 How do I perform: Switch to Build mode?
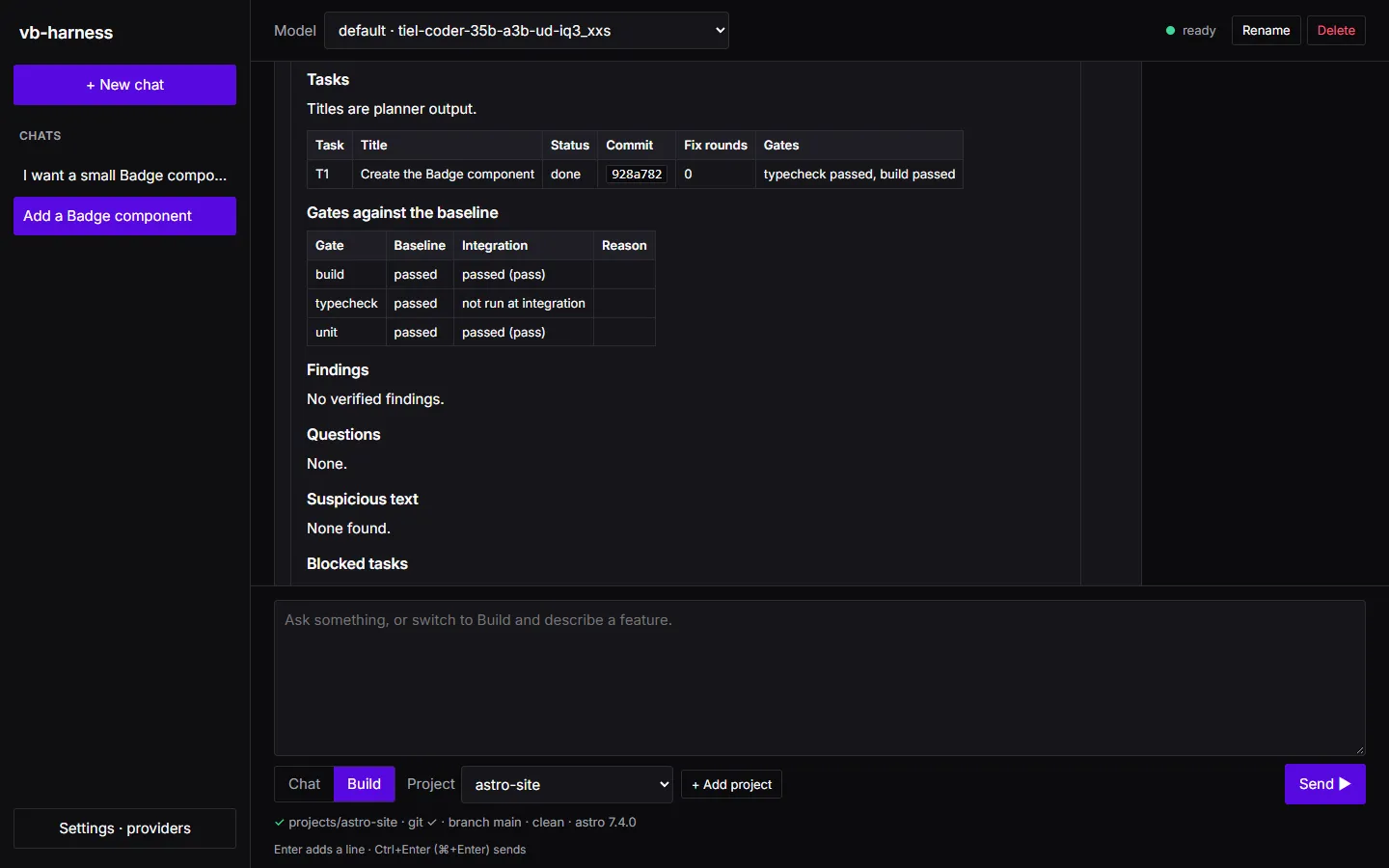point(364,784)
